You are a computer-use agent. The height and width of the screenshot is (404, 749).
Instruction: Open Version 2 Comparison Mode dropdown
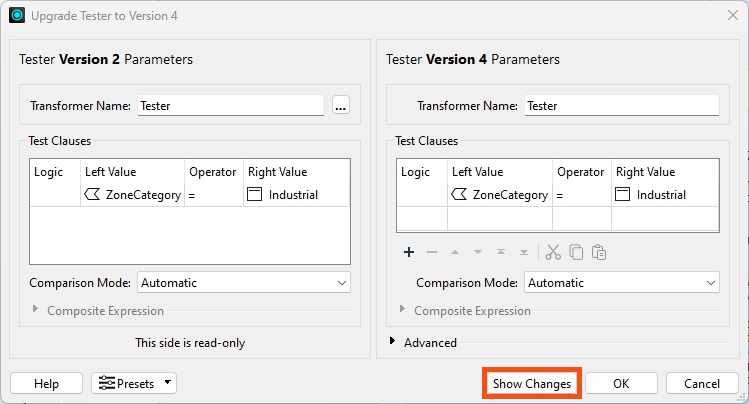pyautogui.click(x=243, y=283)
